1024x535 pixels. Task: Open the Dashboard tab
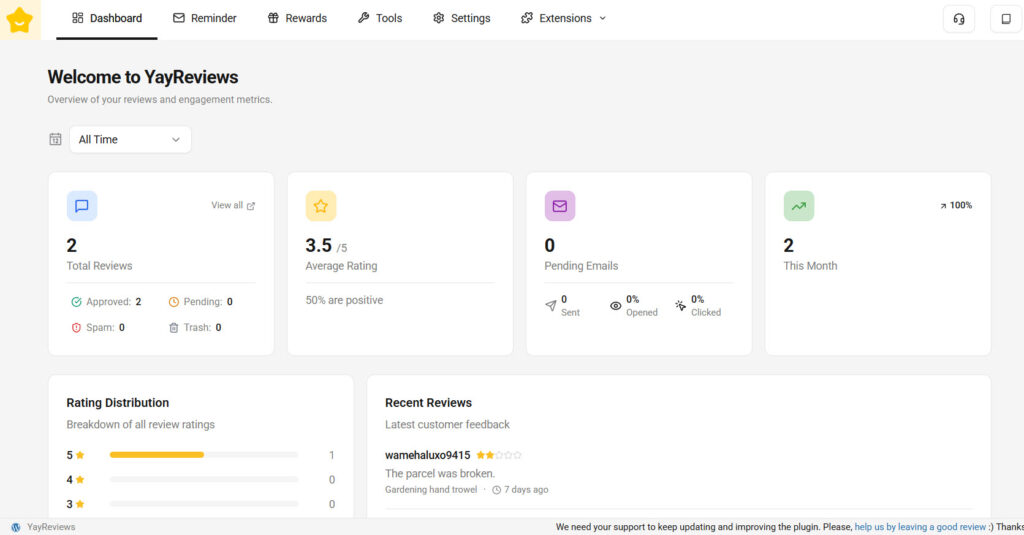pos(106,18)
